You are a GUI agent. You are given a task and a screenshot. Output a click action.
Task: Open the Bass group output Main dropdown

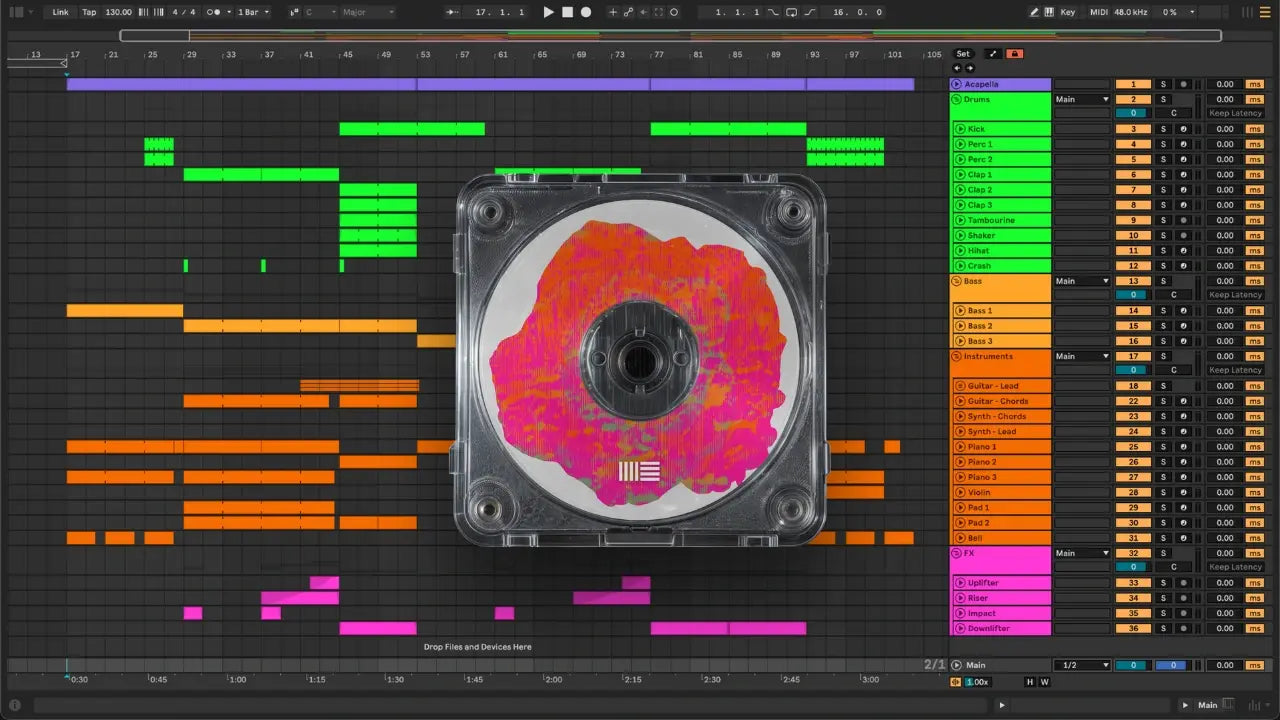[1082, 281]
